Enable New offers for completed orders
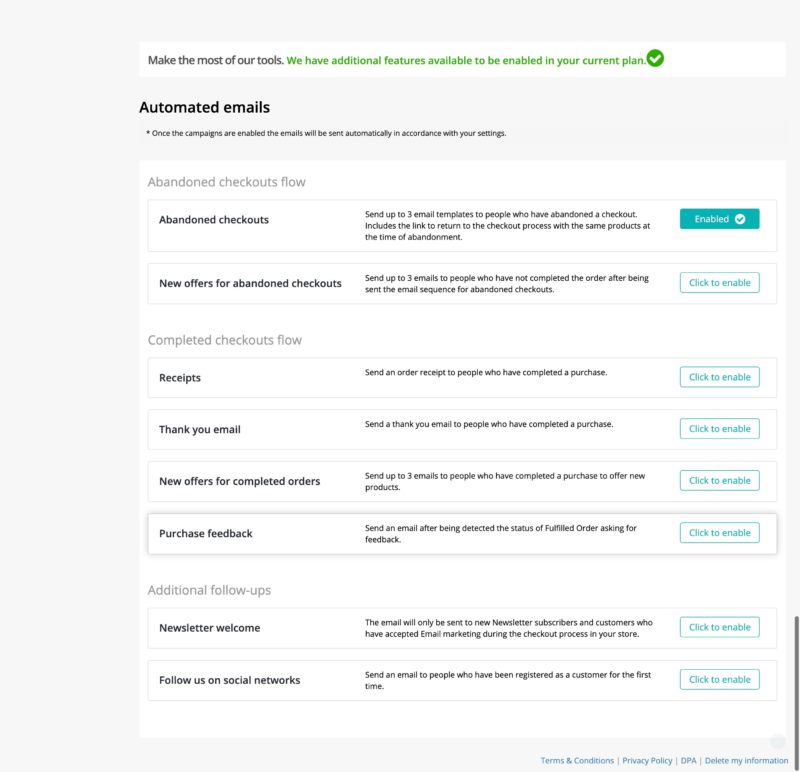The width and height of the screenshot is (800, 772). tap(719, 481)
